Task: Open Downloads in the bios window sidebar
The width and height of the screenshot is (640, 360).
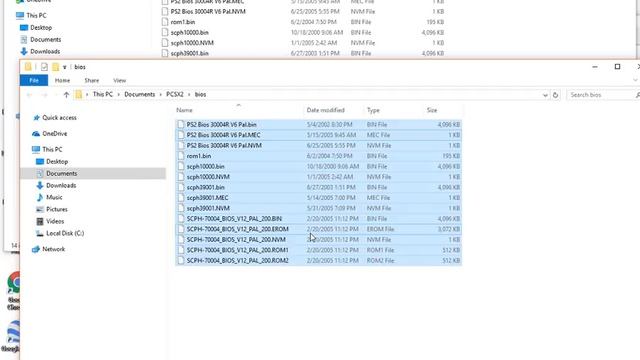Action: [x=60, y=185]
